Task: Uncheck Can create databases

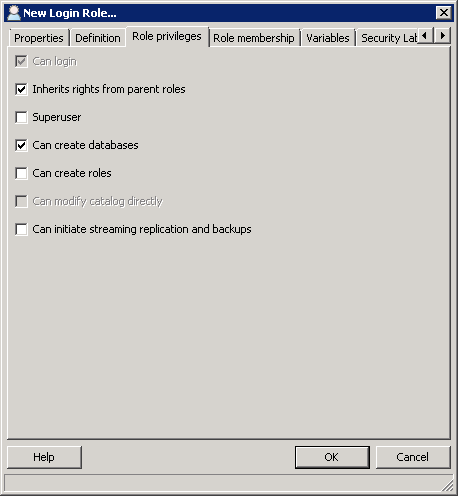Action: [x=21, y=145]
